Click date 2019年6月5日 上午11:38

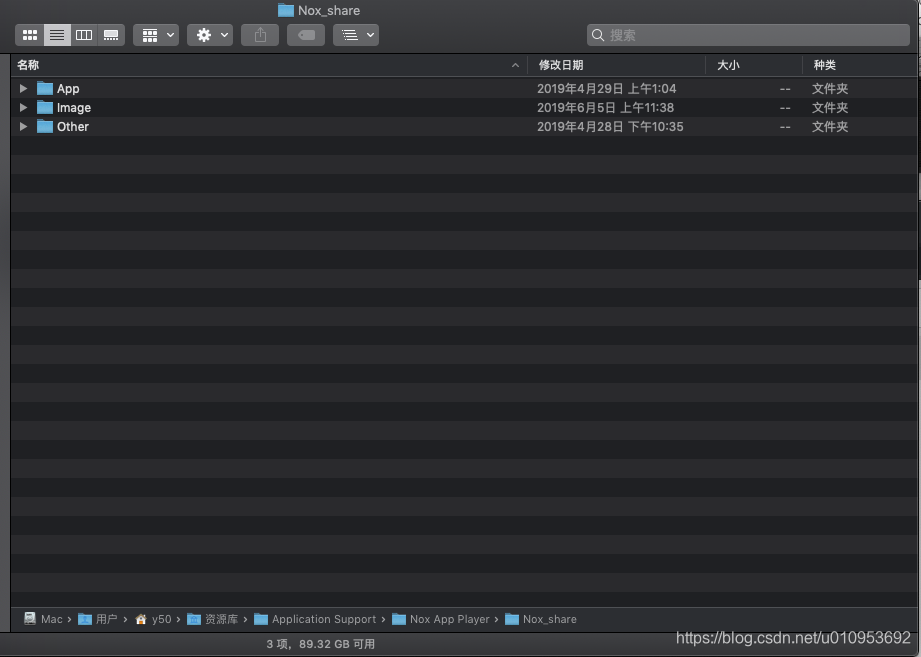coord(606,107)
